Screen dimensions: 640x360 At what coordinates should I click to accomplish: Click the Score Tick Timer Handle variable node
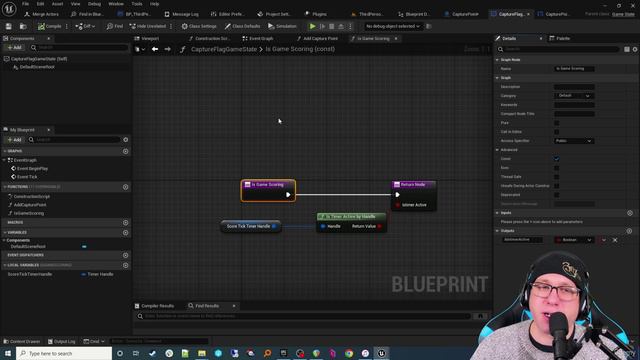[251, 226]
